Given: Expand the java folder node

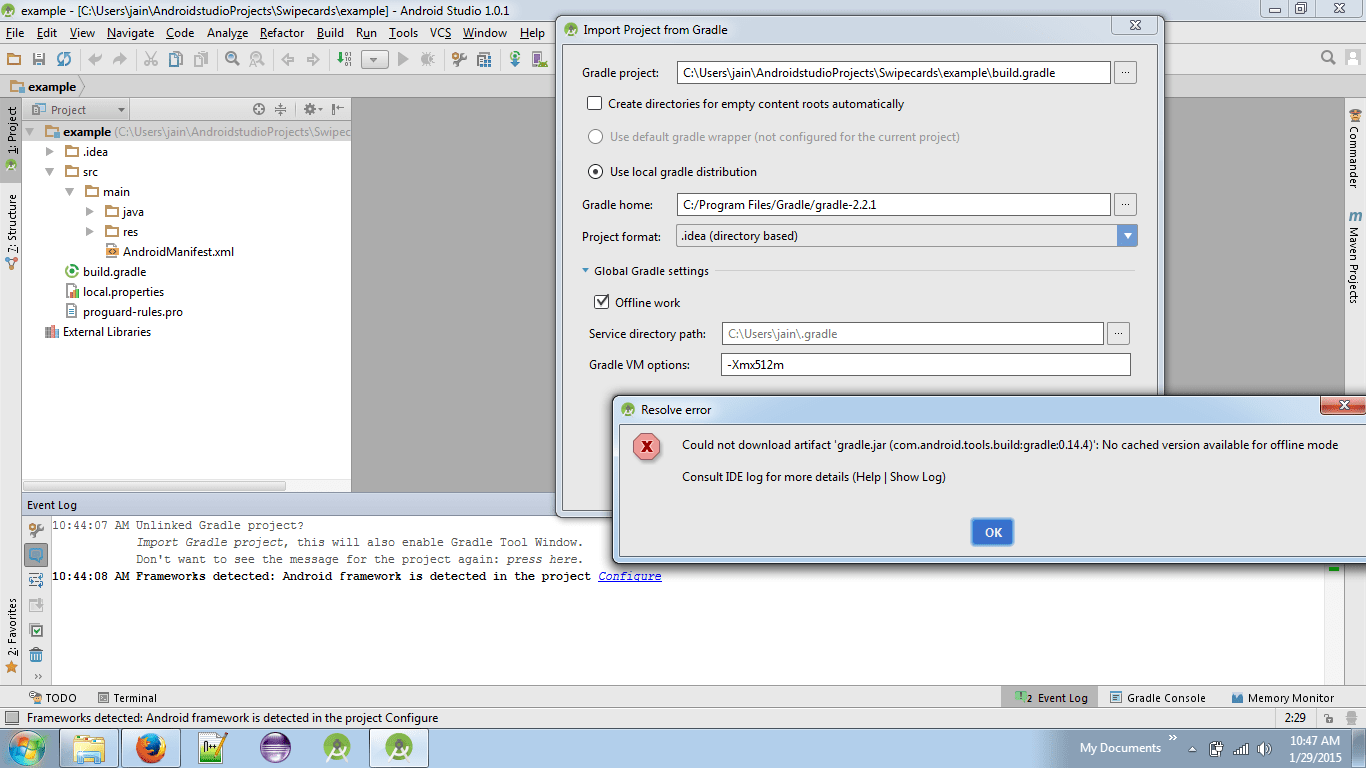Looking at the screenshot, I should click(90, 212).
